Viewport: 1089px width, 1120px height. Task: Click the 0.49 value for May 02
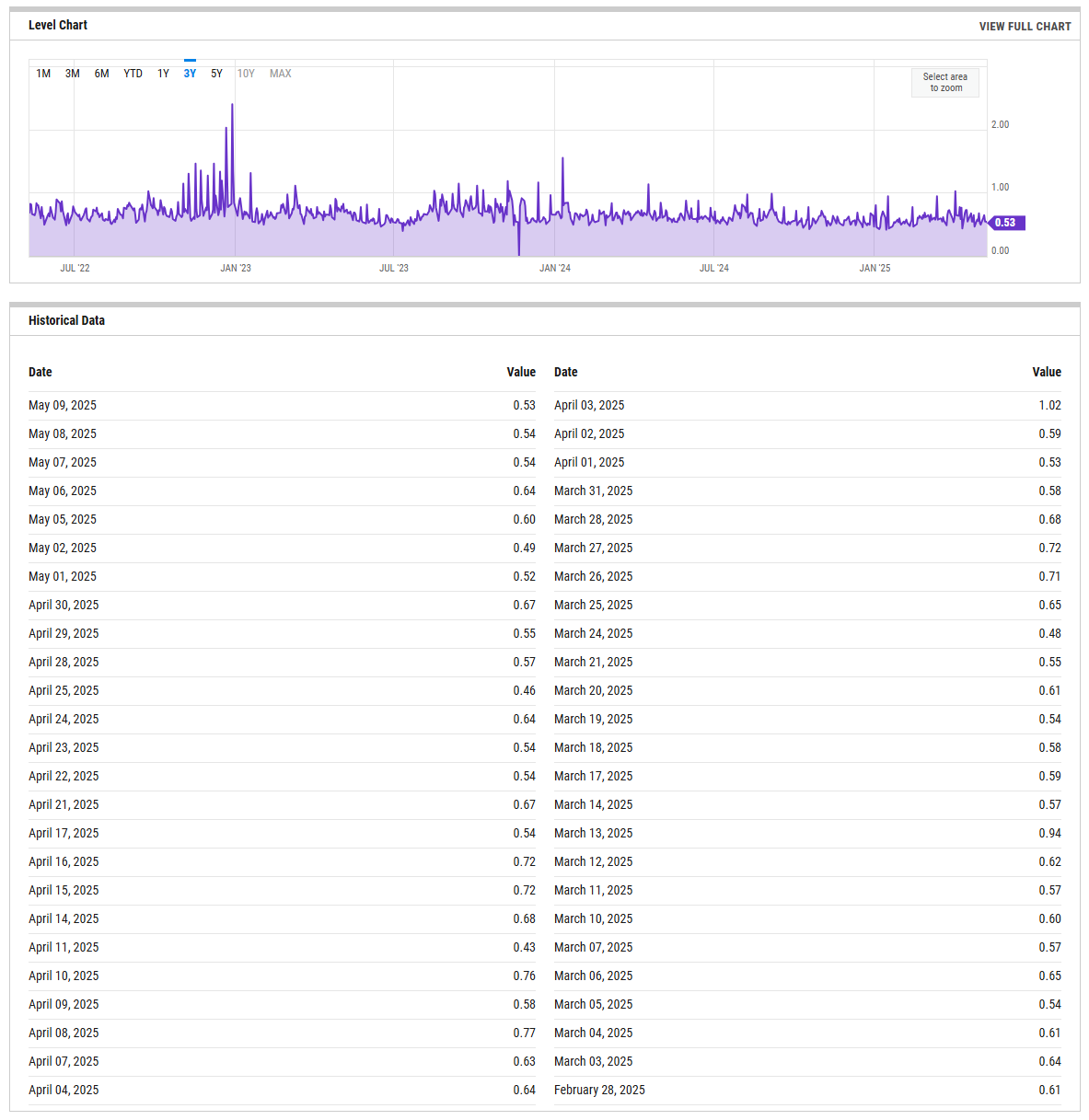pyautogui.click(x=525, y=548)
